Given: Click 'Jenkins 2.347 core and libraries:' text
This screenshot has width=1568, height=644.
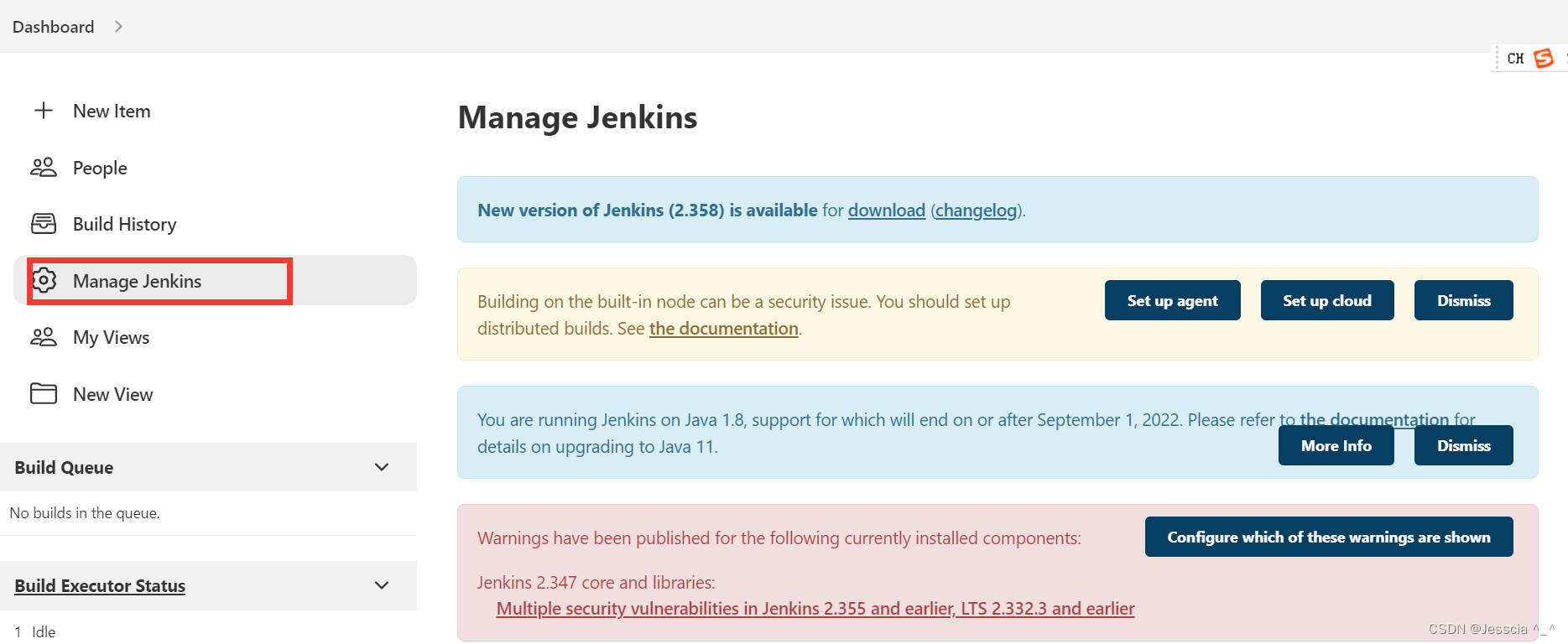Looking at the screenshot, I should click(x=596, y=582).
